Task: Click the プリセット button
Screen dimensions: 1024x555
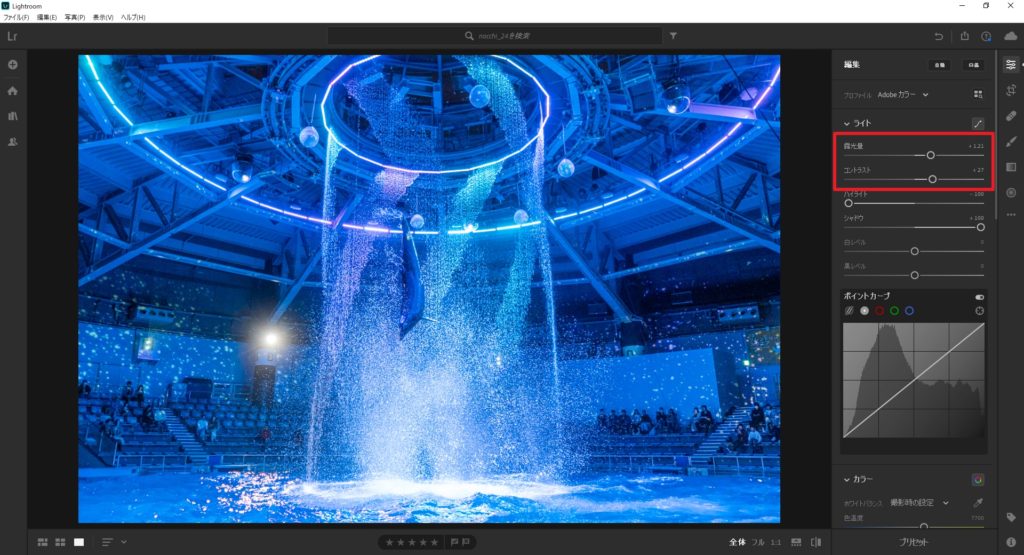Action: point(915,542)
